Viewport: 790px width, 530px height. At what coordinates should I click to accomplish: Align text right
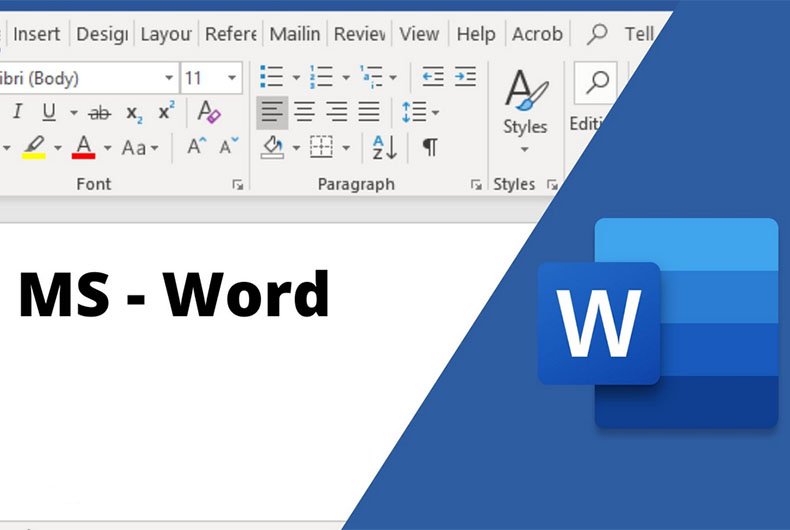click(x=337, y=112)
